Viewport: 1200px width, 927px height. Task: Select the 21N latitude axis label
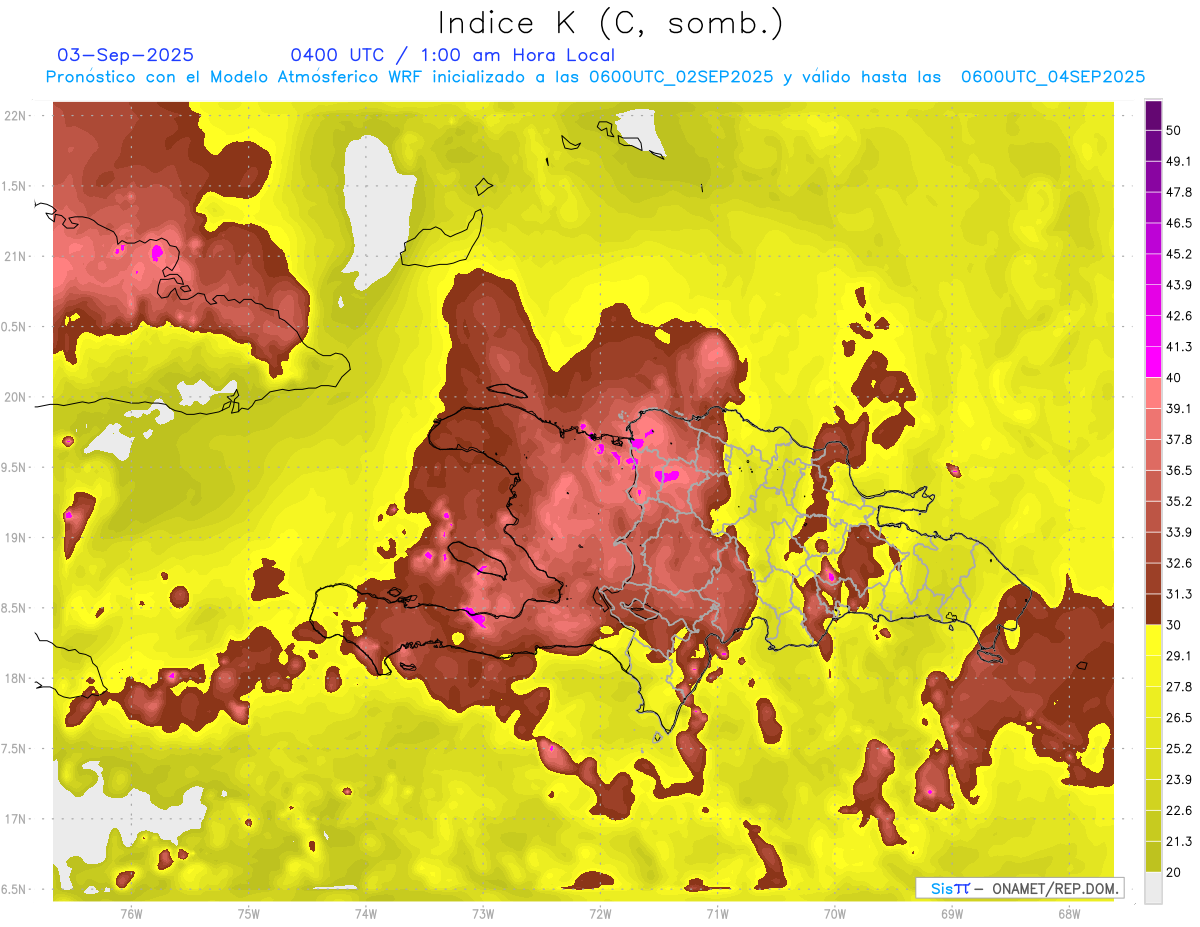[17, 256]
